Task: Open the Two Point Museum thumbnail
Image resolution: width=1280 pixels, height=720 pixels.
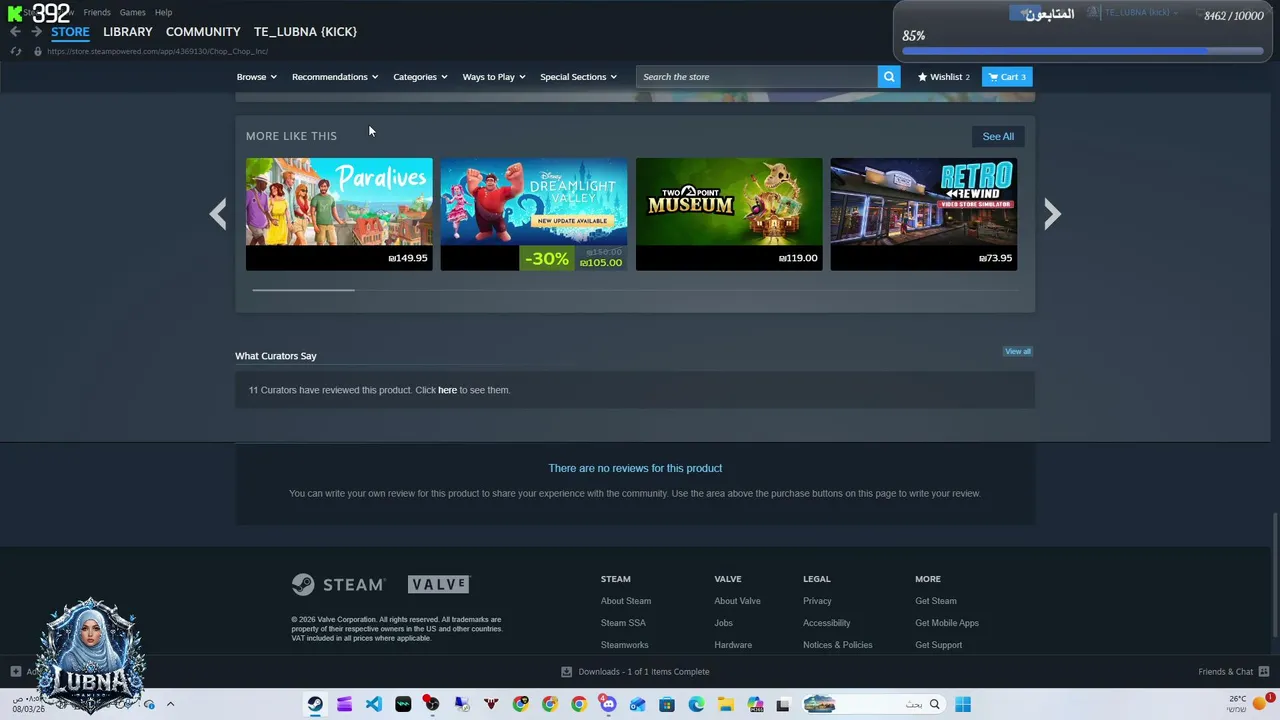Action: click(x=729, y=214)
